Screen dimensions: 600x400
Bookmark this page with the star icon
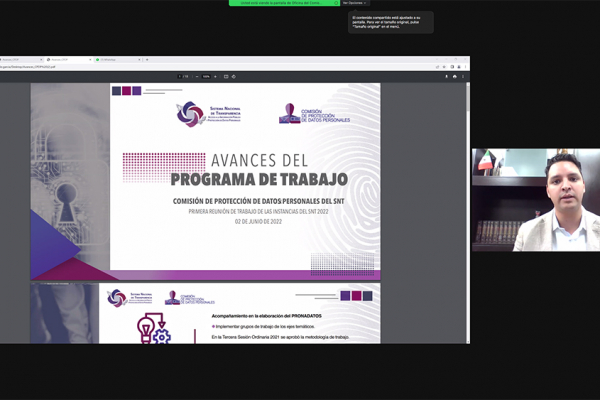(x=444, y=67)
